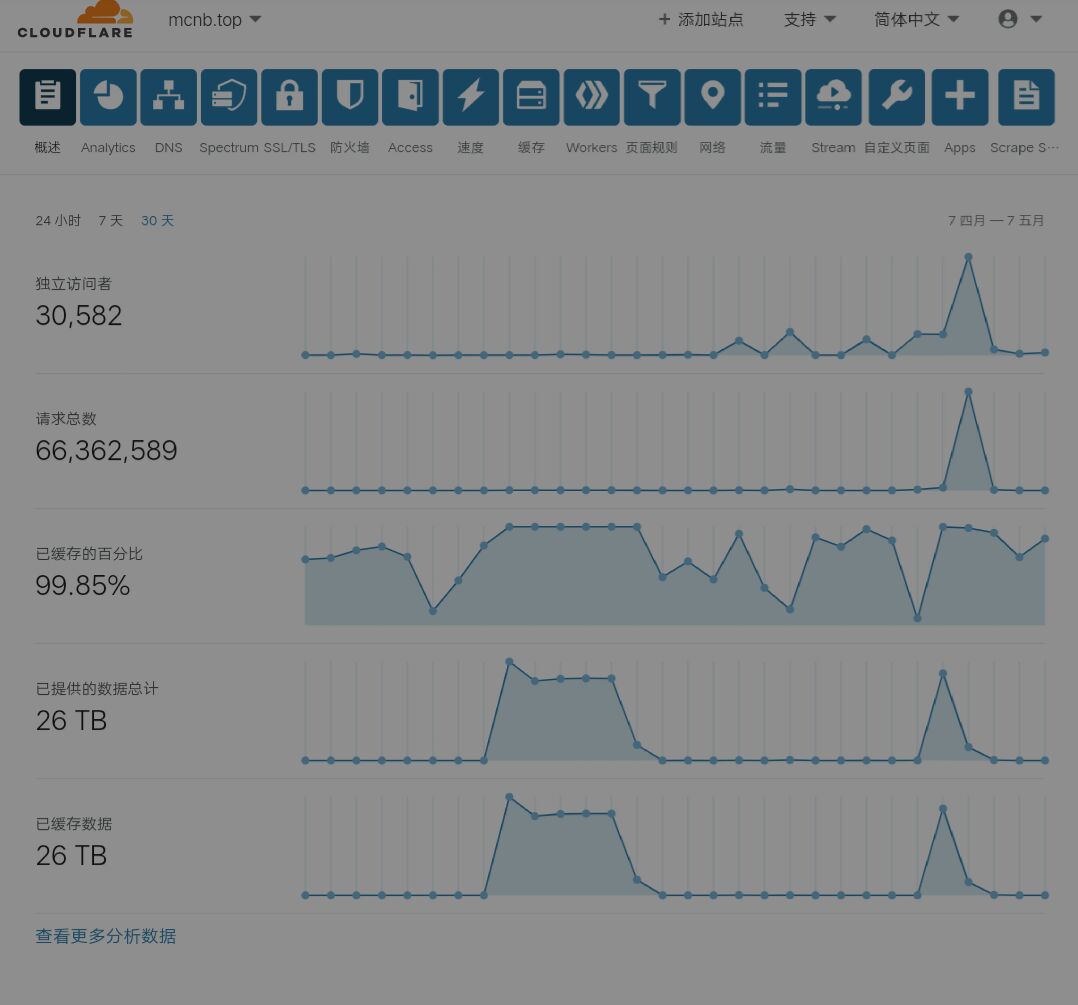Open the Overview (概述) clipboard icon

pos(47,97)
